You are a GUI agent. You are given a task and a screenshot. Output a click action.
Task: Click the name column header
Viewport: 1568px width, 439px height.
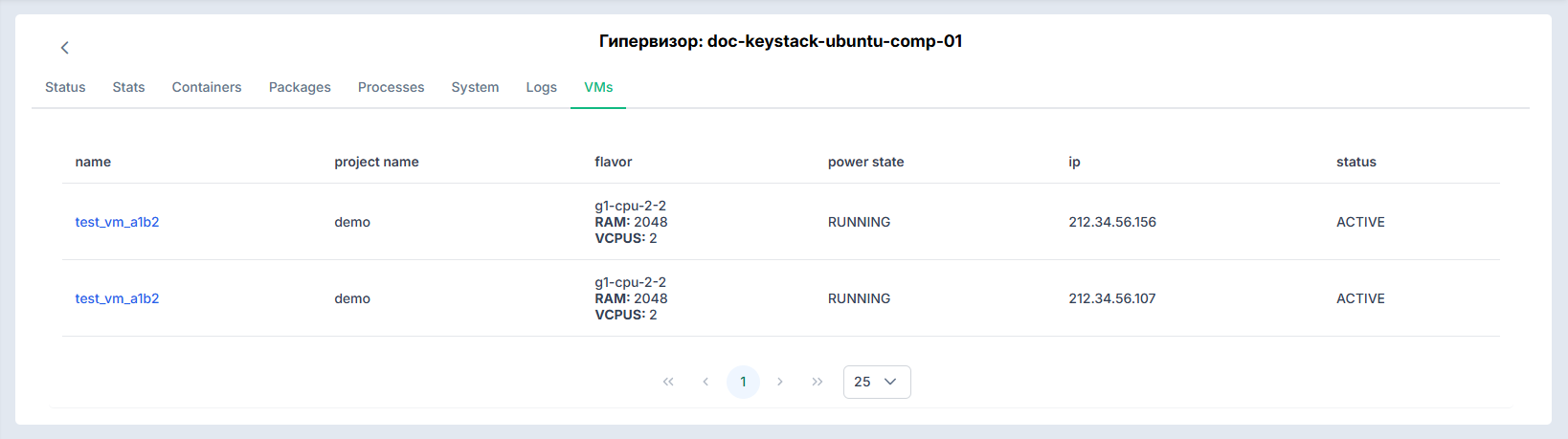93,162
